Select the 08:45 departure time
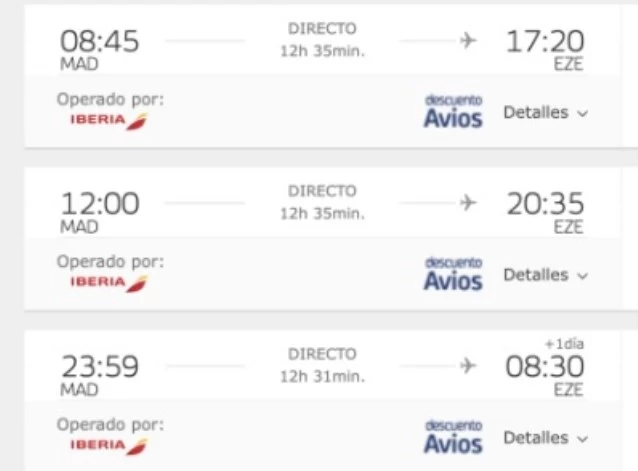 coord(100,42)
